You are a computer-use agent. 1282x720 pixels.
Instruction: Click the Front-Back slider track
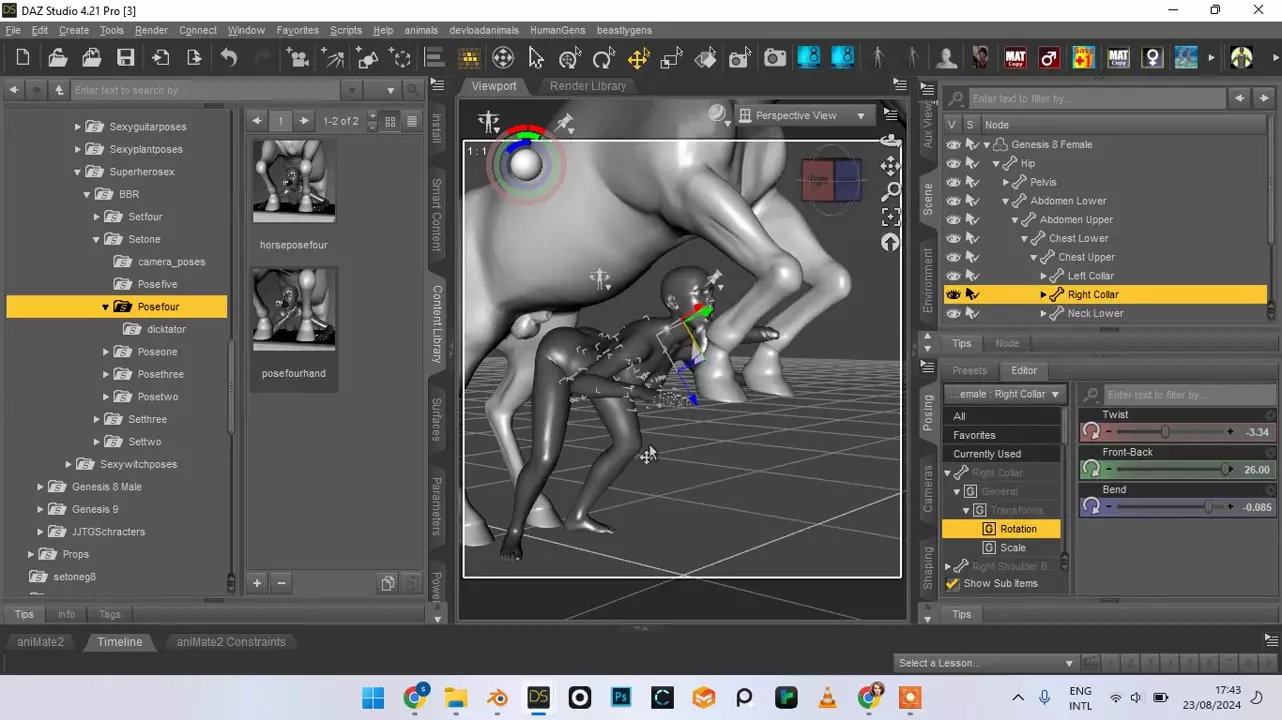[x=1167, y=470]
